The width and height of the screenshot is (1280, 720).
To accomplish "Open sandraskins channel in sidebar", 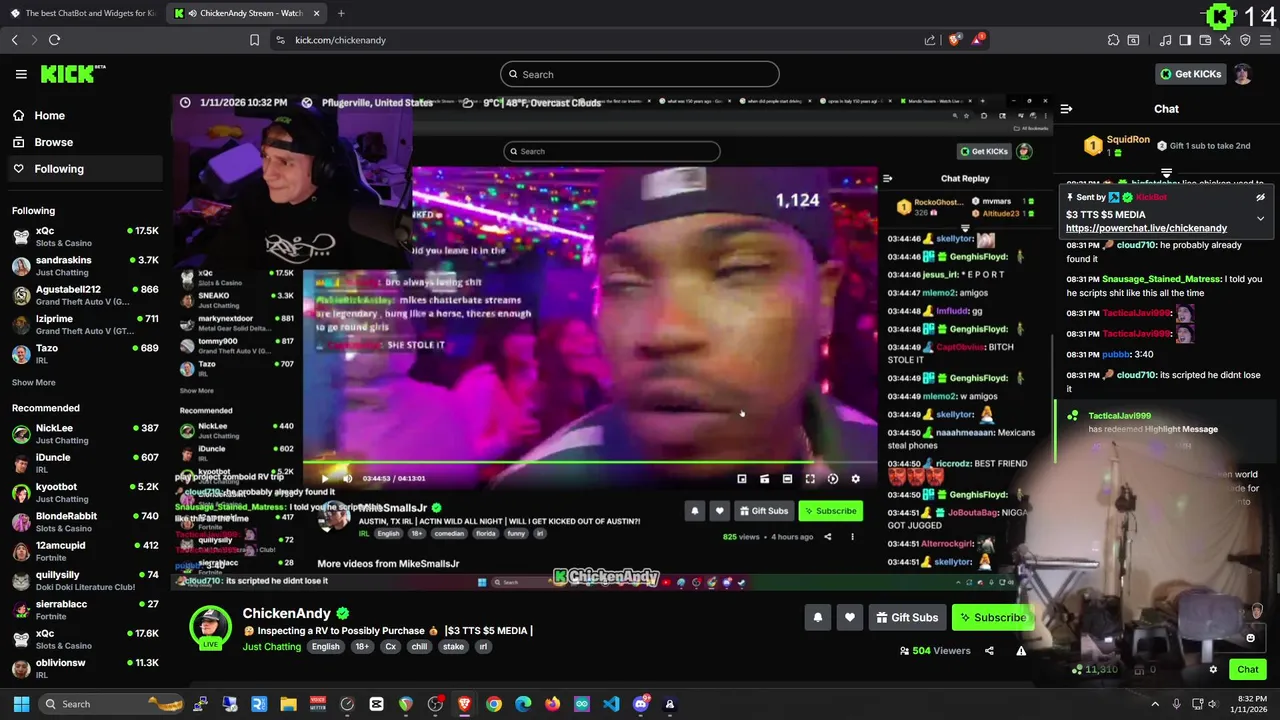I will [x=85, y=266].
